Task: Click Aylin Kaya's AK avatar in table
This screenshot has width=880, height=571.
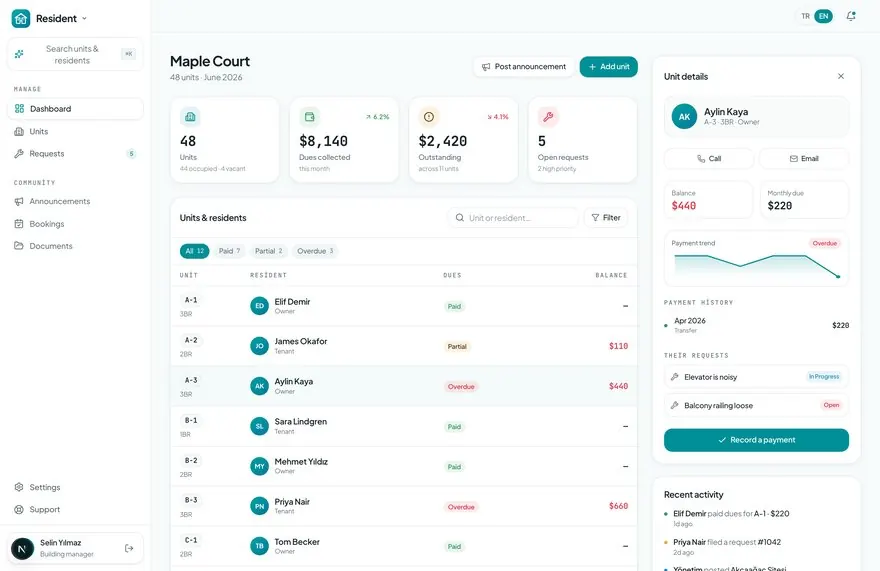Action: click(x=259, y=386)
